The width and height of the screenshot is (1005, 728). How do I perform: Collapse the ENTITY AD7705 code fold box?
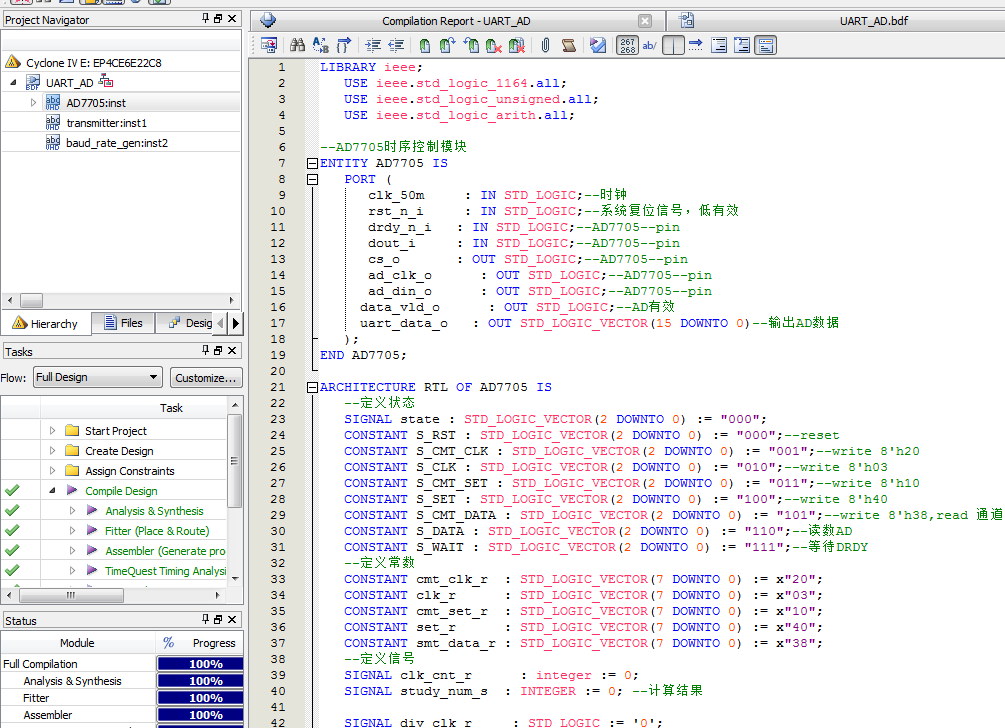click(x=313, y=163)
